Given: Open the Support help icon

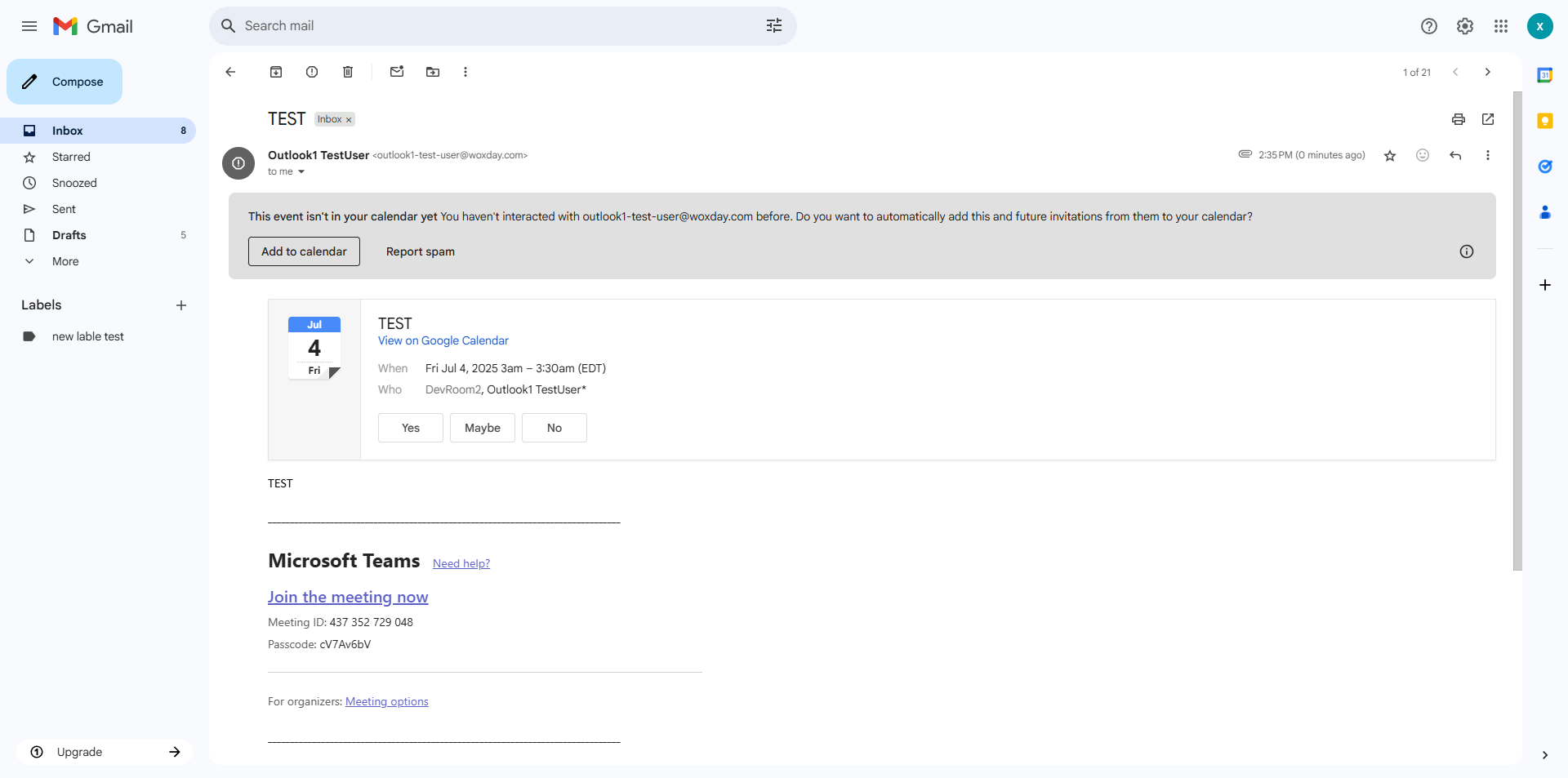Looking at the screenshot, I should pos(1429,26).
